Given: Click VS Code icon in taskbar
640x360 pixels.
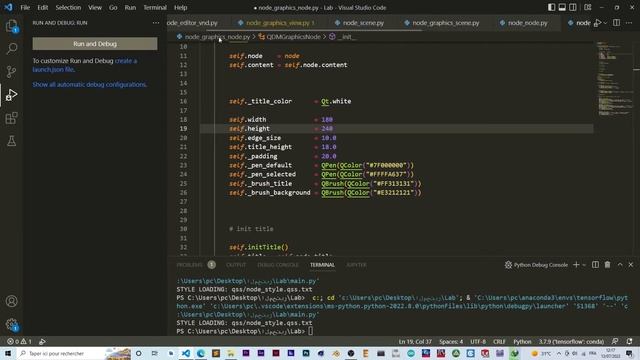Looking at the screenshot, I should [x=186, y=353].
